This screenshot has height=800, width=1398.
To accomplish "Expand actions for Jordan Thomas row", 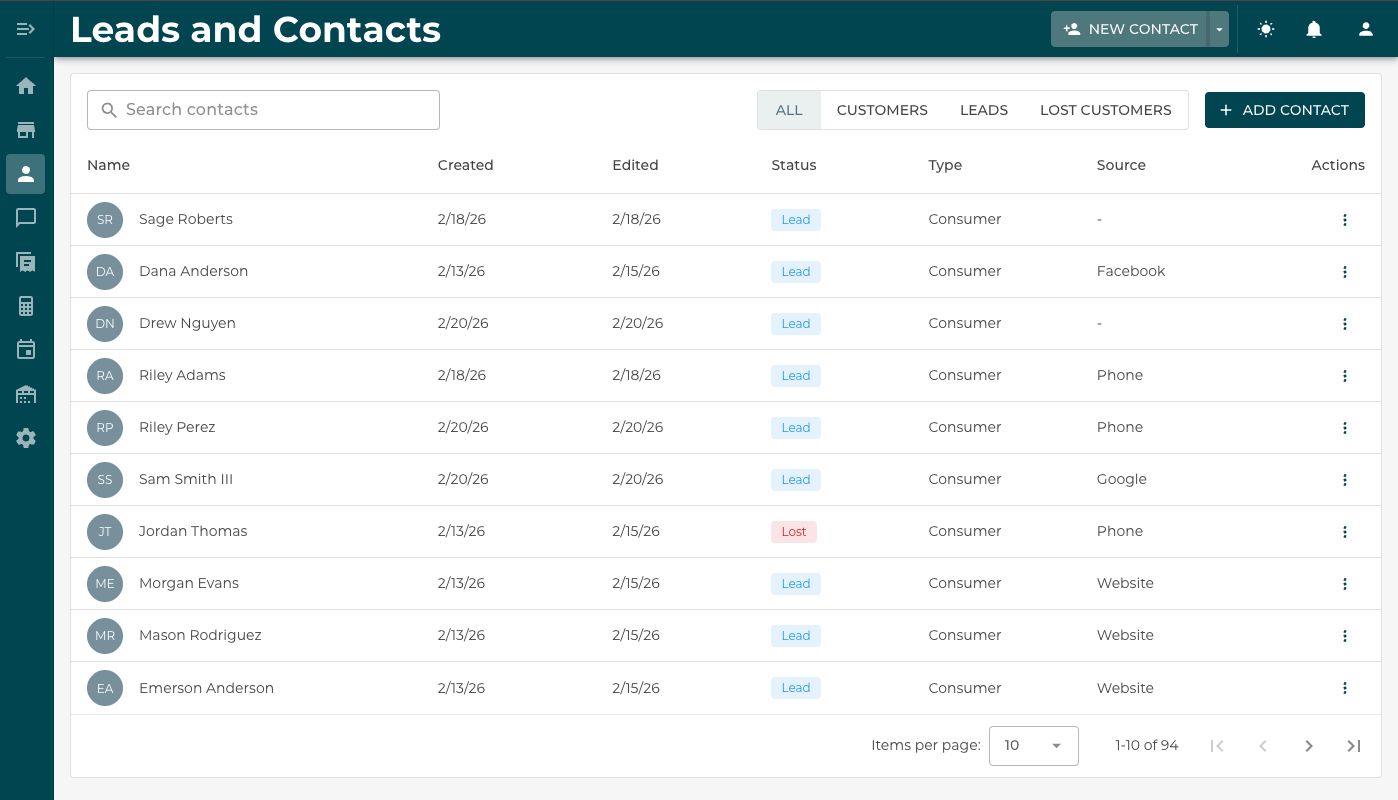I will click(x=1345, y=531).
